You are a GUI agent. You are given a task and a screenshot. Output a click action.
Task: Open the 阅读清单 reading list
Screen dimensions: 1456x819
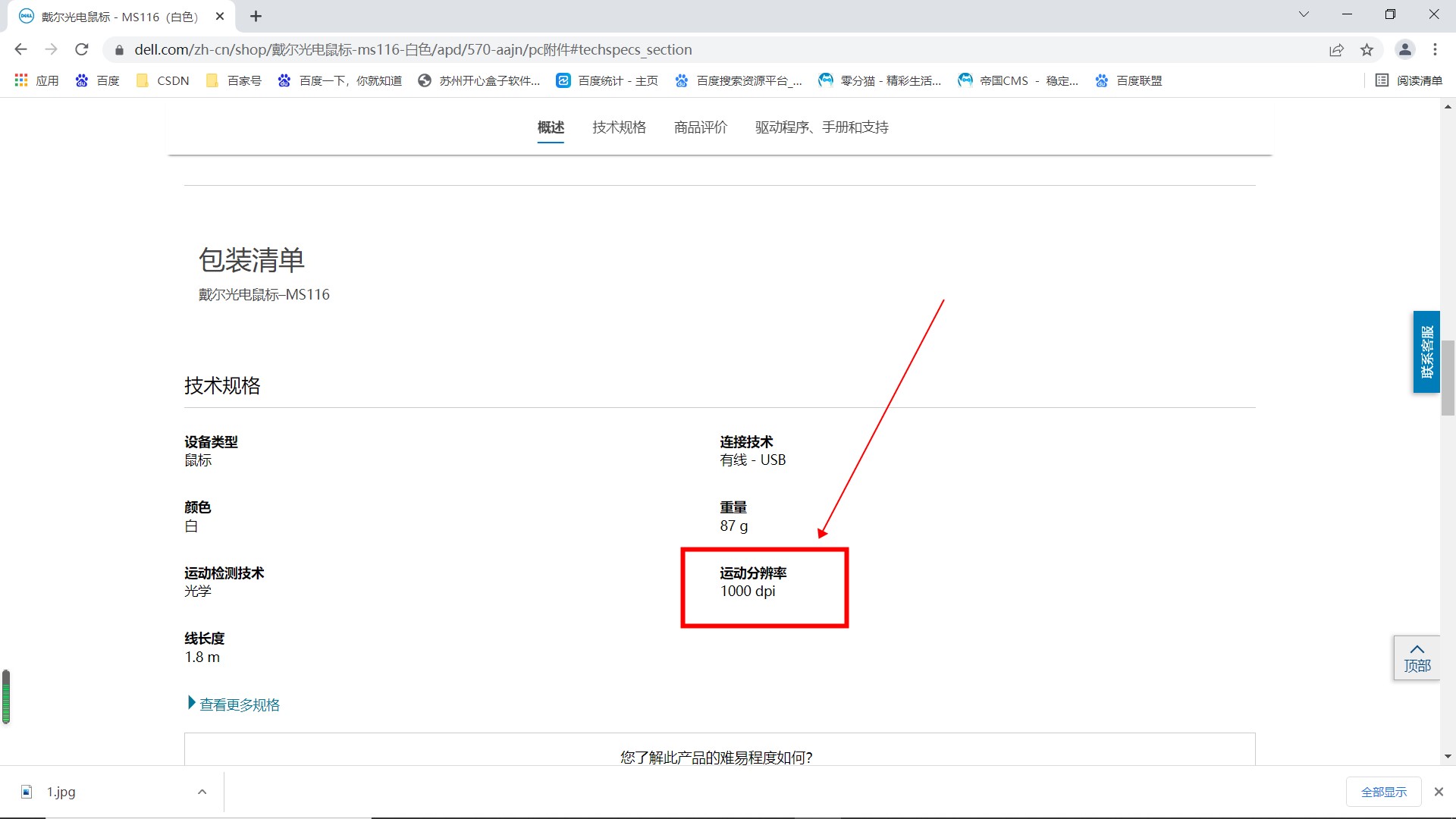(x=1409, y=80)
